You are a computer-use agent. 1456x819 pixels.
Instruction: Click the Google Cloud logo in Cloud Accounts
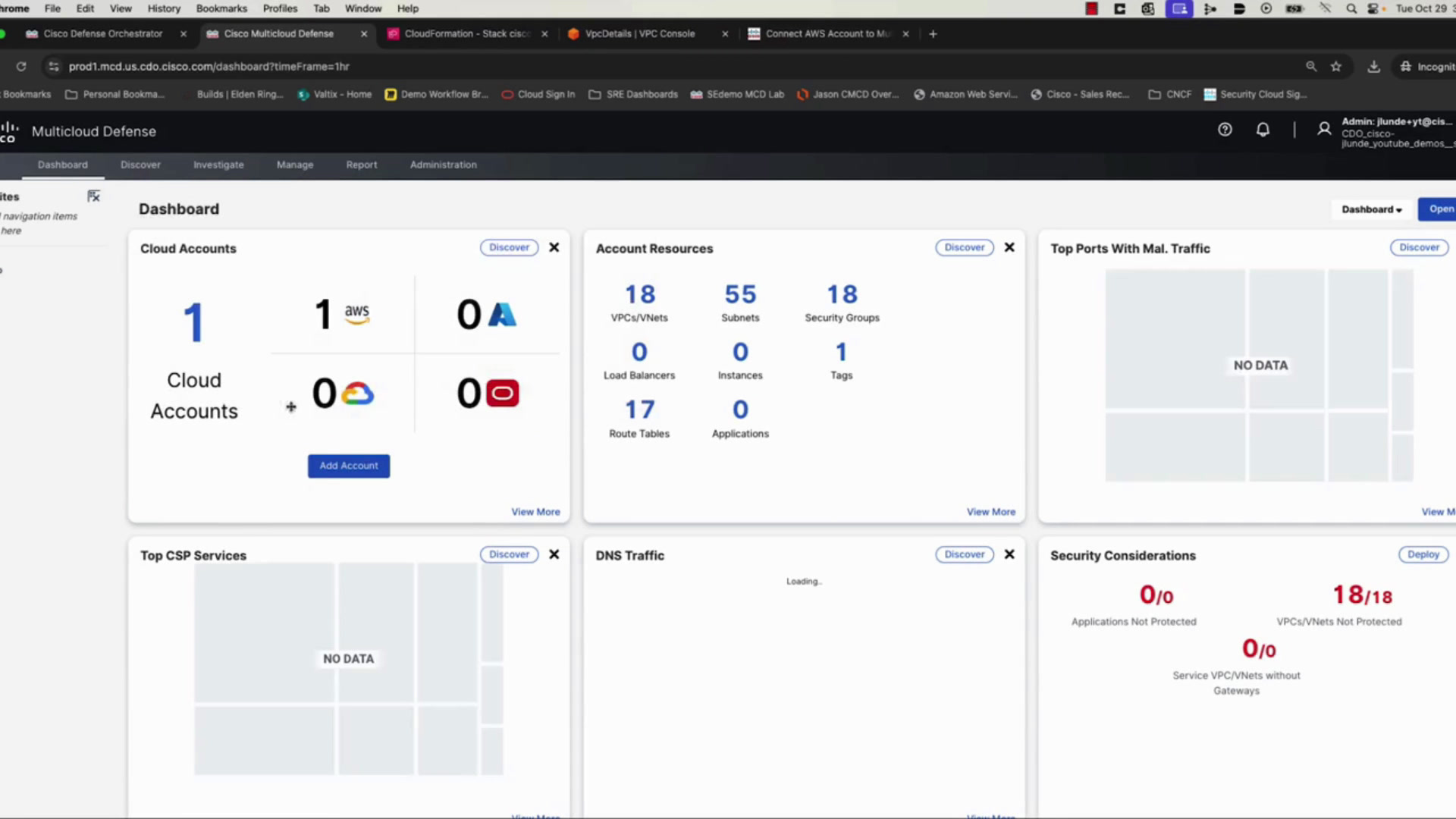pos(357,394)
